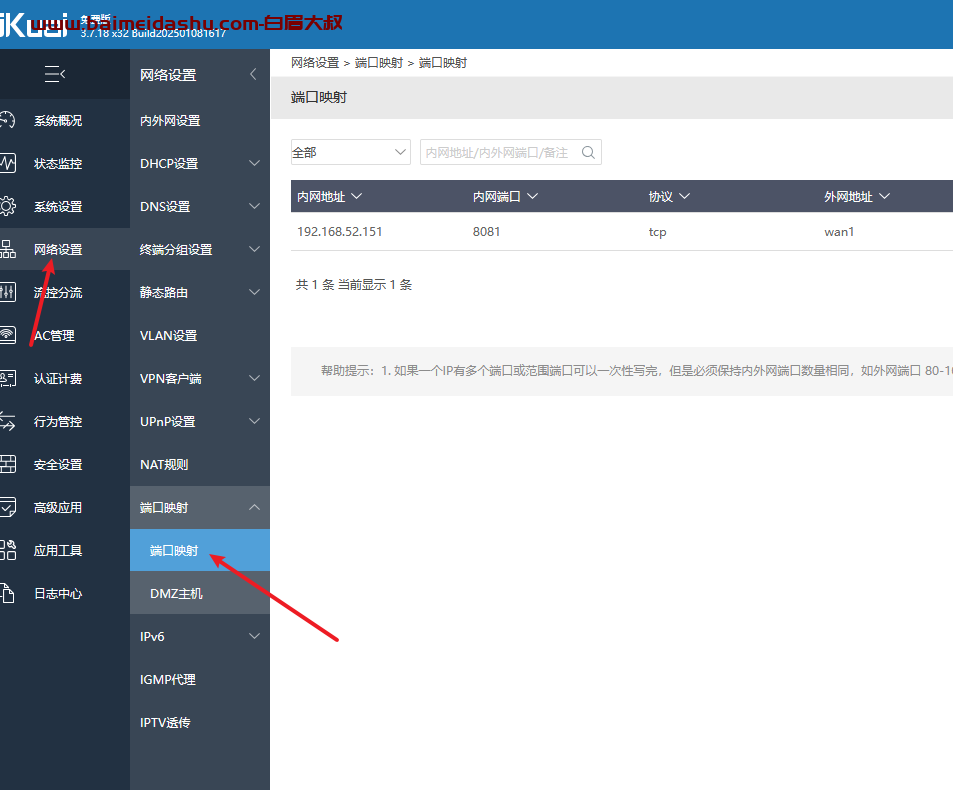Click the 系统概况 dashboard icon
This screenshot has width=953, height=790.
(x=7, y=120)
